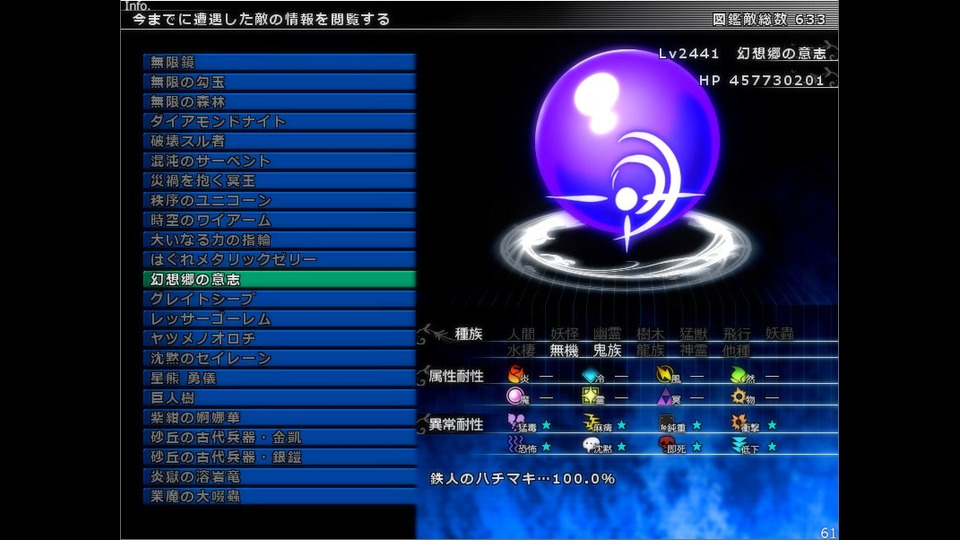Click the star beside 恐怖
This screenshot has height=540, width=960.
pyautogui.click(x=546, y=447)
